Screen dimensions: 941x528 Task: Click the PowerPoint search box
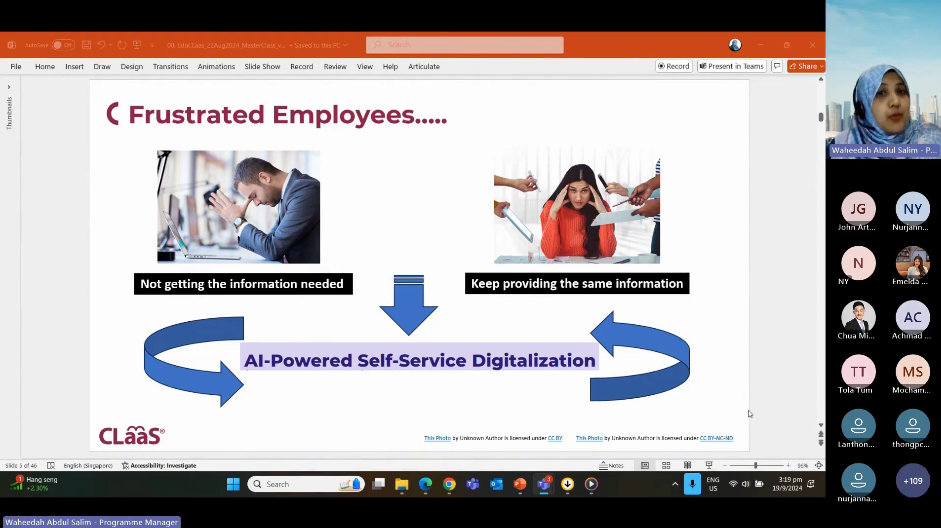464,45
